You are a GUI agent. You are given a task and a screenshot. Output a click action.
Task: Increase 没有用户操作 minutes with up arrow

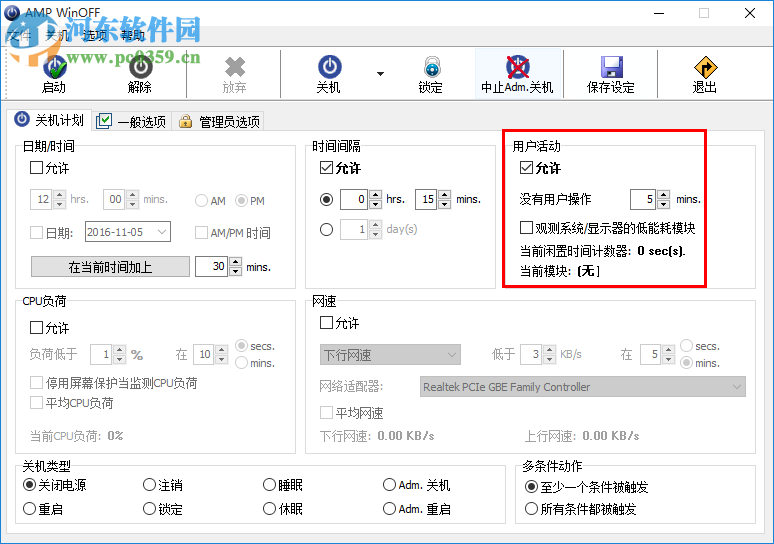tap(663, 194)
